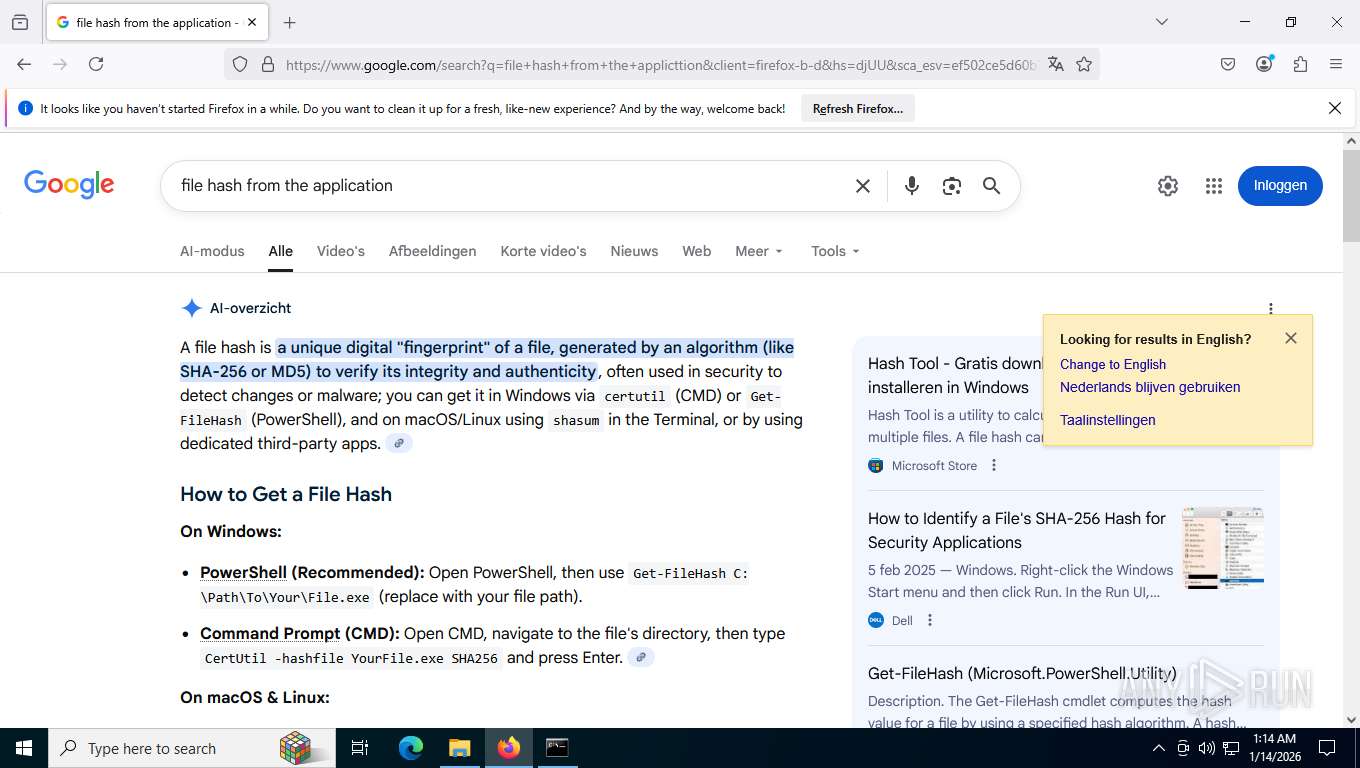
Task: Expand the Meer dropdown
Action: 759,251
